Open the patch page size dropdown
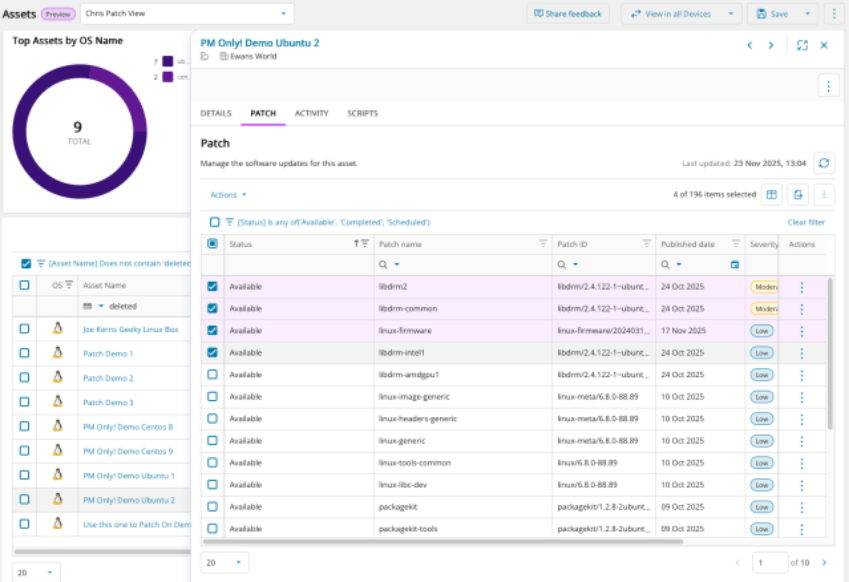849x582 pixels. pyautogui.click(x=225, y=563)
